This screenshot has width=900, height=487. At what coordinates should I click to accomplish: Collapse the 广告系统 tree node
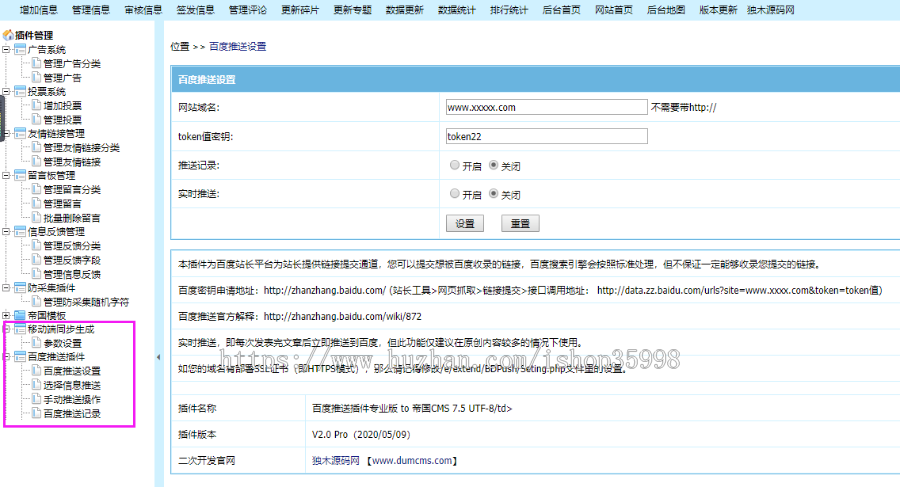click(x=6, y=49)
